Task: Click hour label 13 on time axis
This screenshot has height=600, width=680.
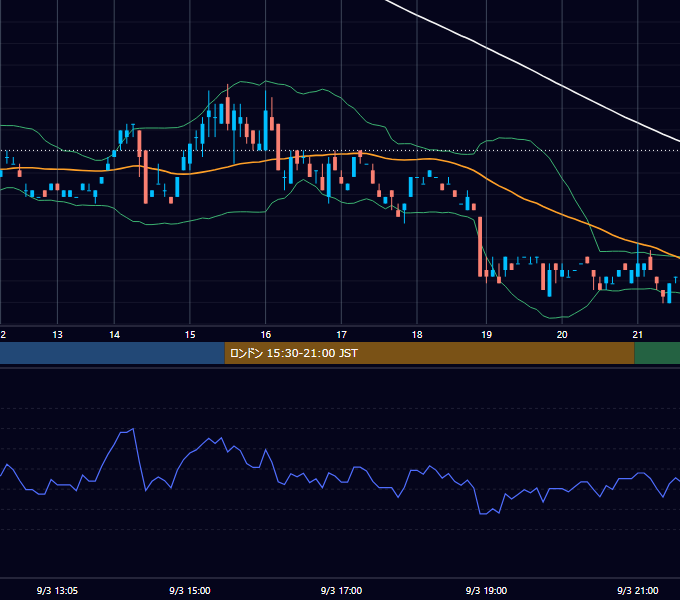Action: [x=57, y=335]
